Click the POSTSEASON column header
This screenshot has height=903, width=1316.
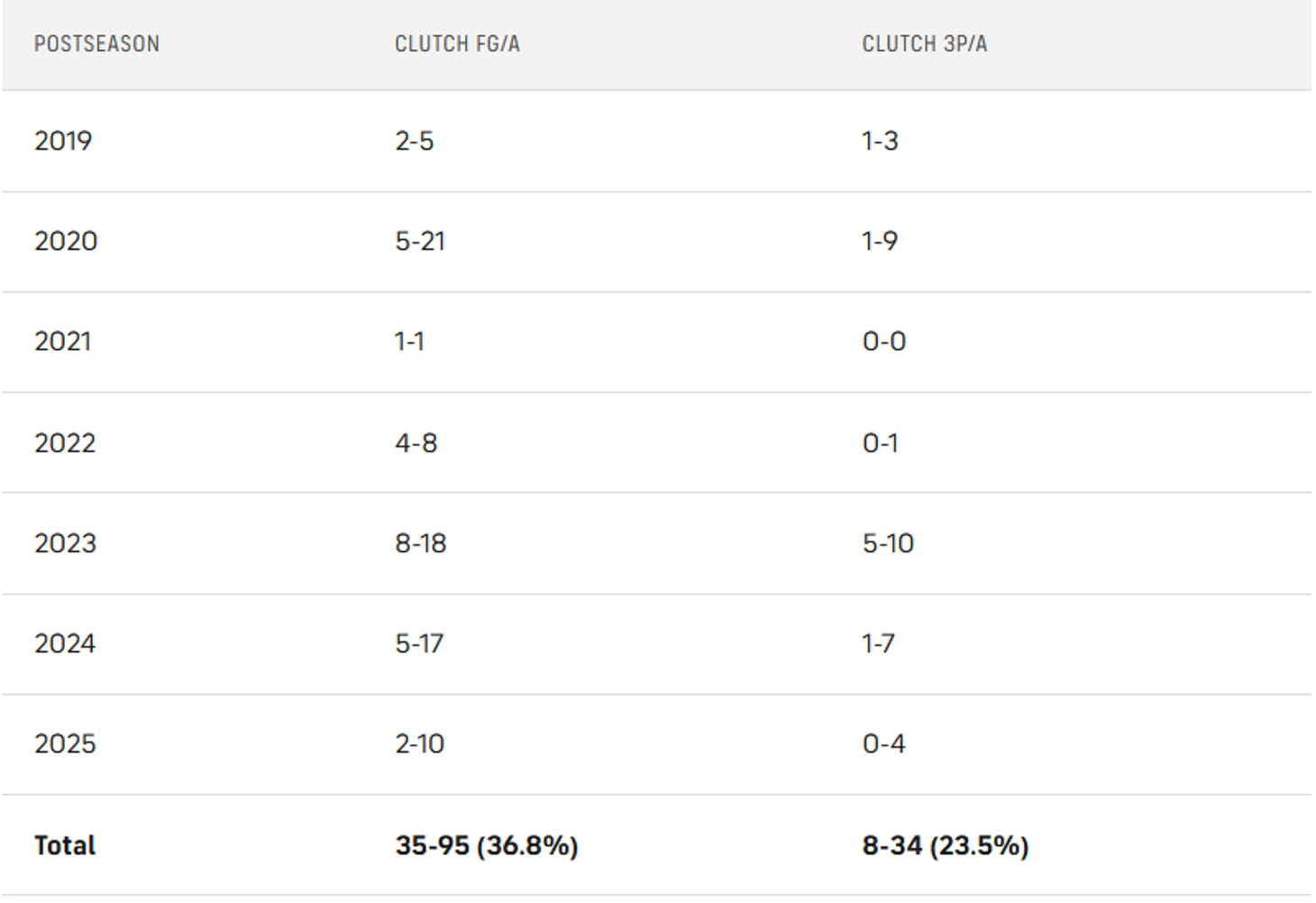96,44
